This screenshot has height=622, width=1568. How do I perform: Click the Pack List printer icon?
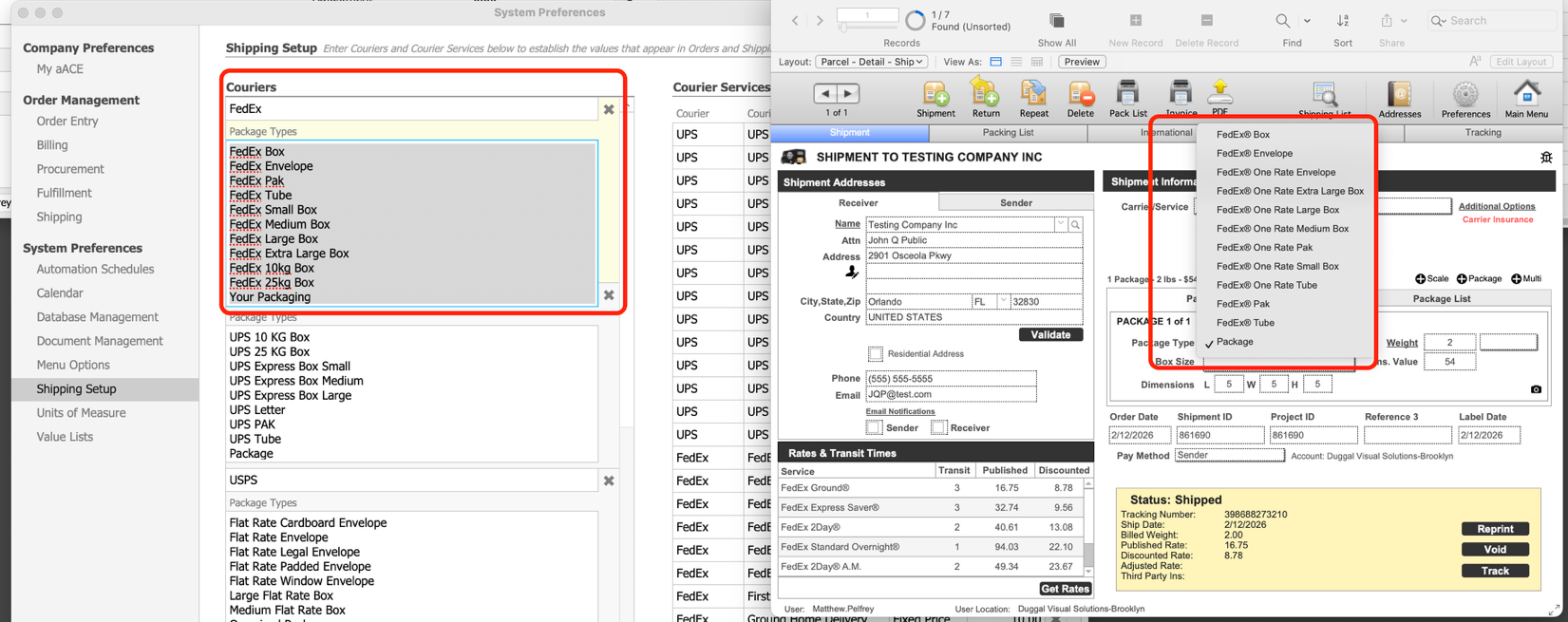[x=1127, y=93]
